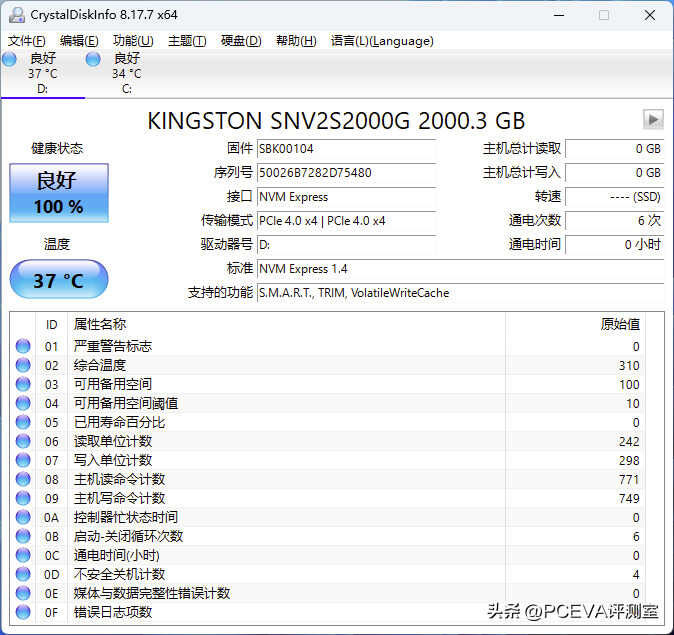Click the 通电次数 value 6 次
The height and width of the screenshot is (635, 674).
(x=615, y=221)
